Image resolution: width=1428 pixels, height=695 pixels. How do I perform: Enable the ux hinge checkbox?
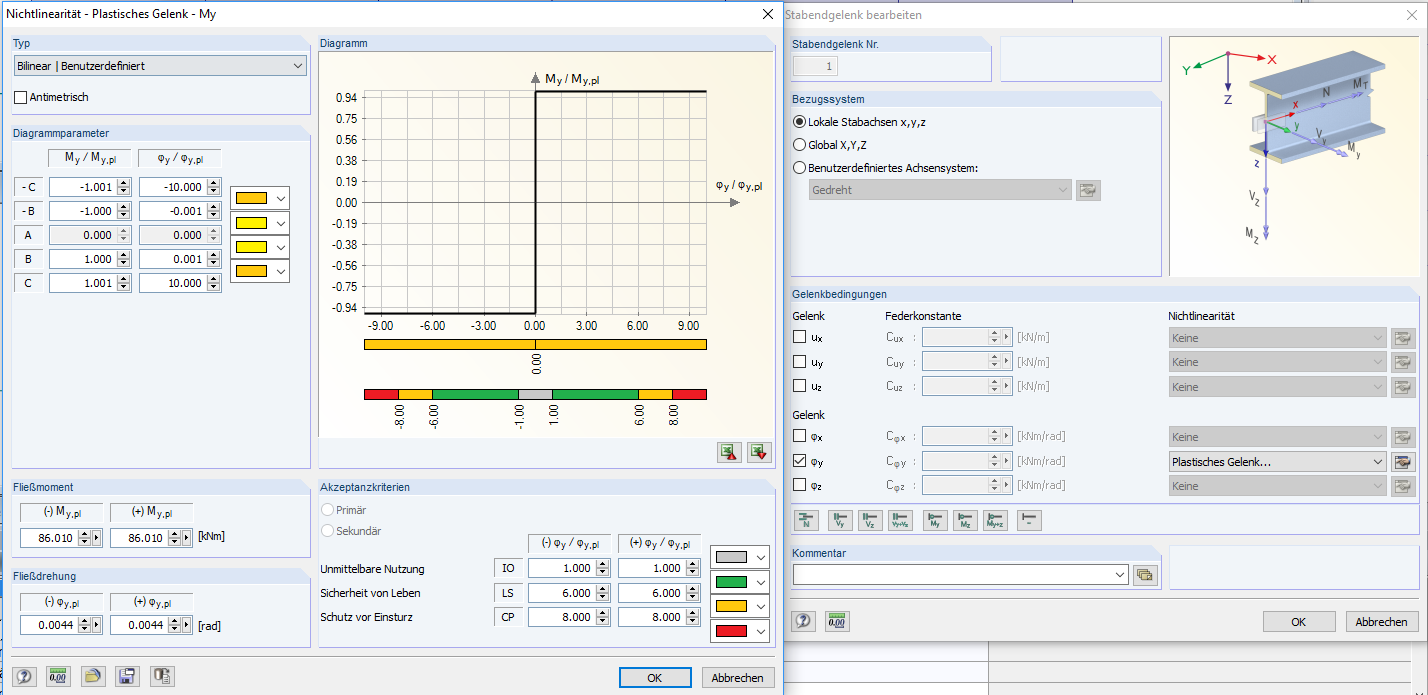coord(799,337)
